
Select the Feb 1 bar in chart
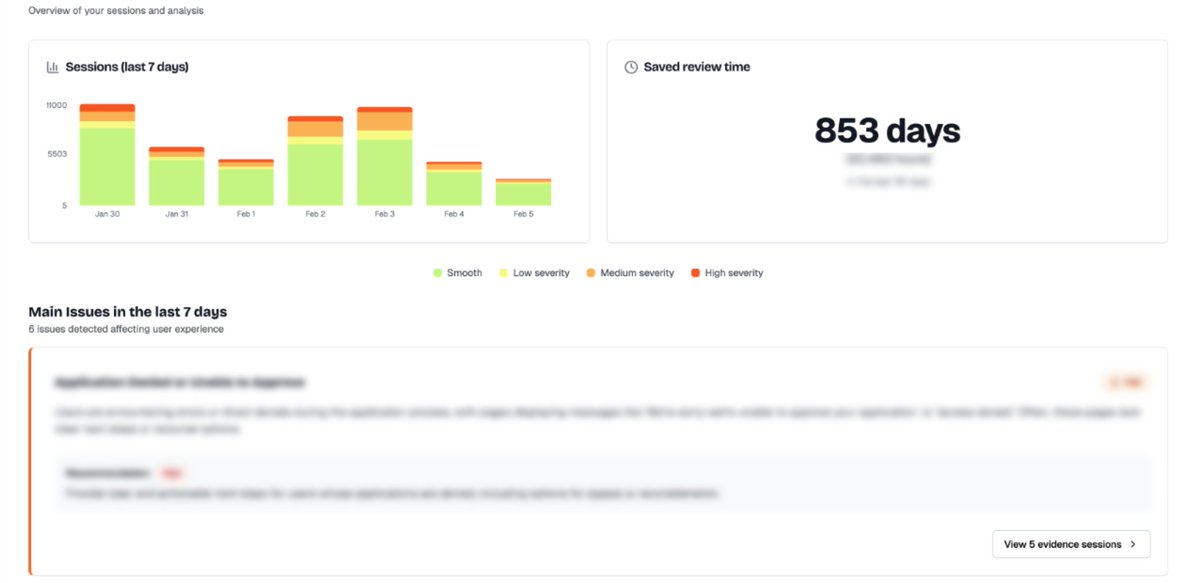coord(246,182)
